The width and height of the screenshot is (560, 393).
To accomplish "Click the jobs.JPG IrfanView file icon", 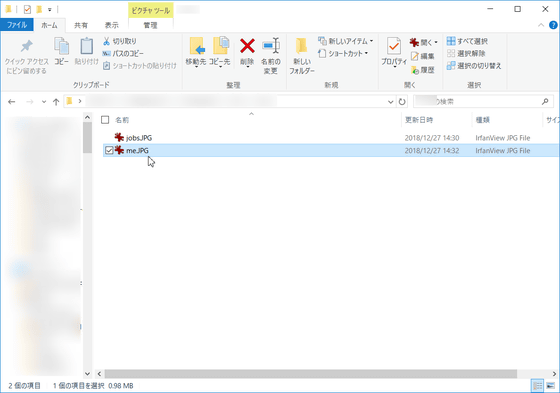I will (x=119, y=137).
